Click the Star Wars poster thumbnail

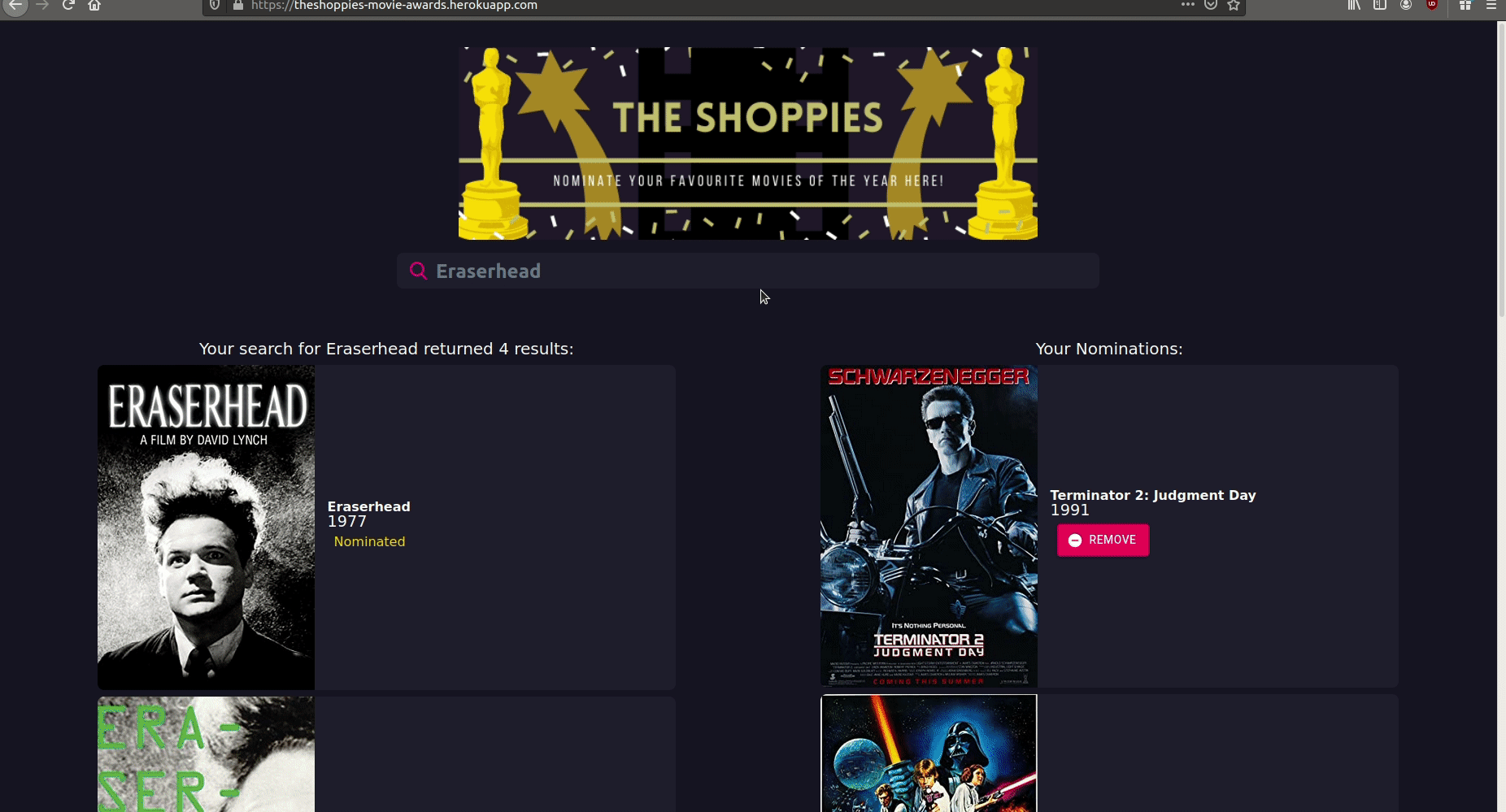click(x=929, y=753)
